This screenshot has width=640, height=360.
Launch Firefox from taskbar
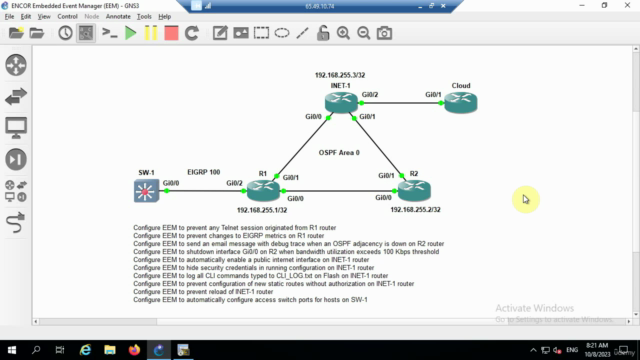(134, 350)
